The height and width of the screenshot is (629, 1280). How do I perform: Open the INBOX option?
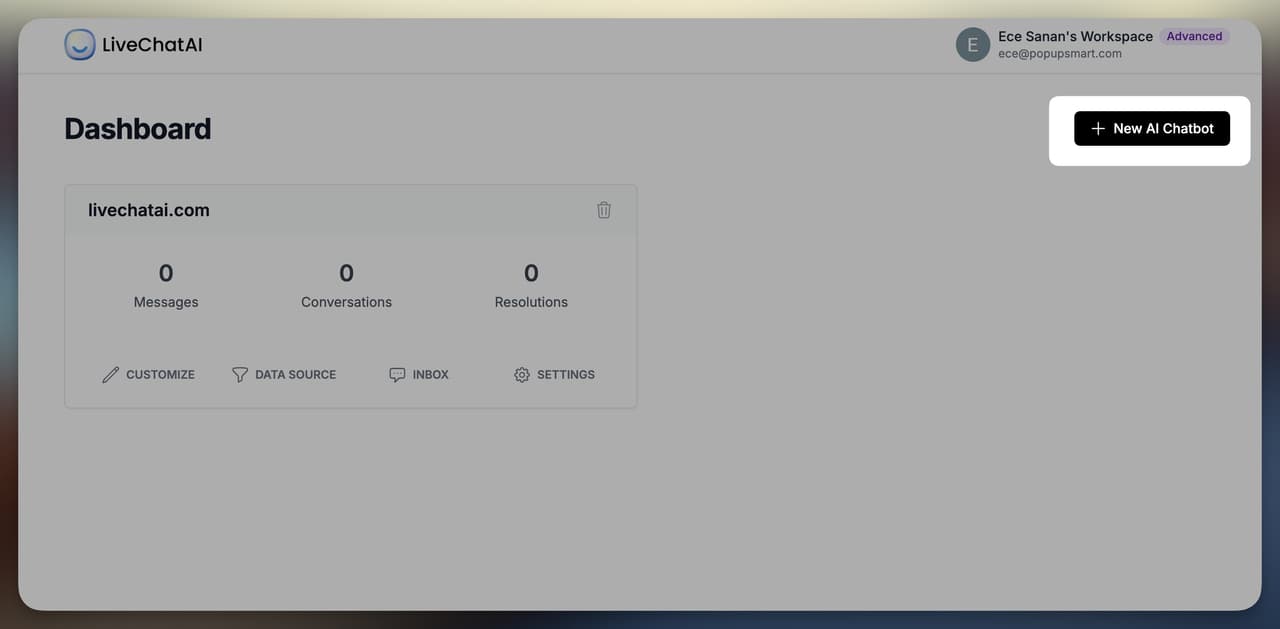(419, 374)
